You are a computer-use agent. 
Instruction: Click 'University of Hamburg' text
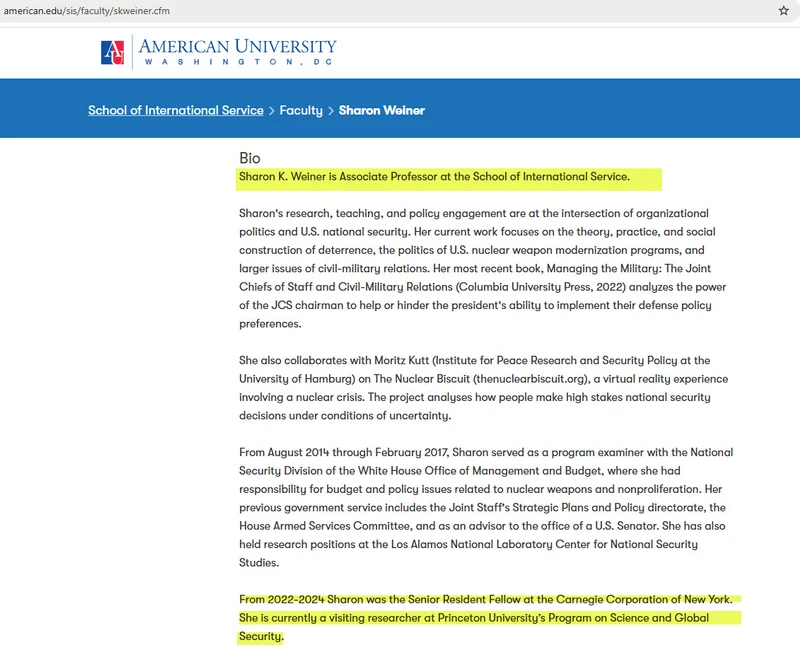point(297,378)
